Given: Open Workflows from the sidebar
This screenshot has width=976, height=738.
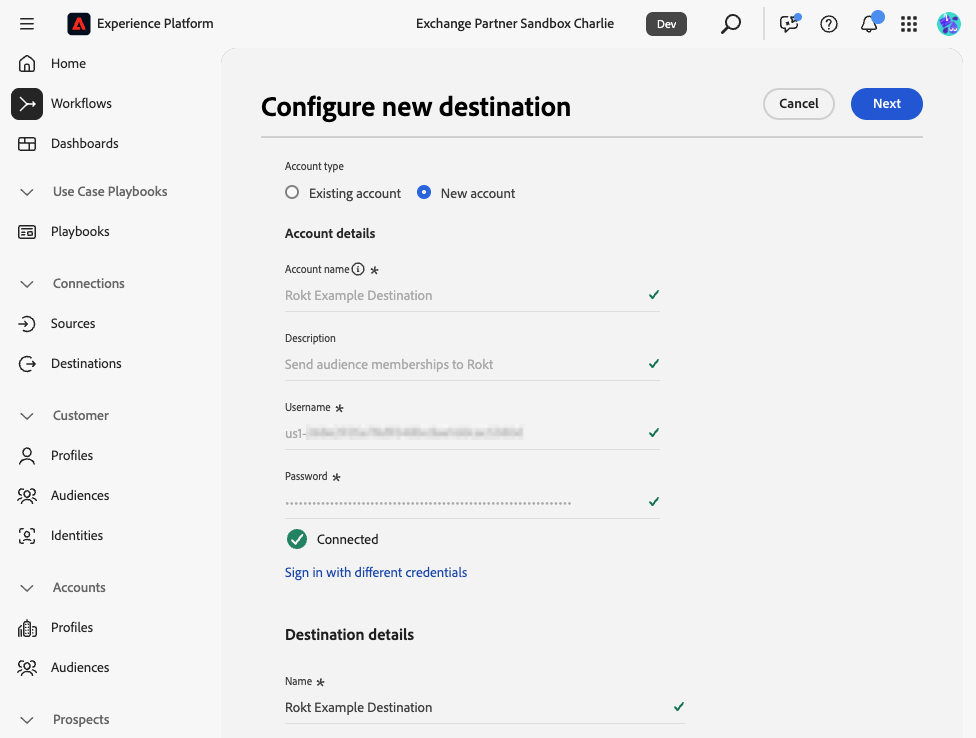Looking at the screenshot, I should click(x=81, y=104).
